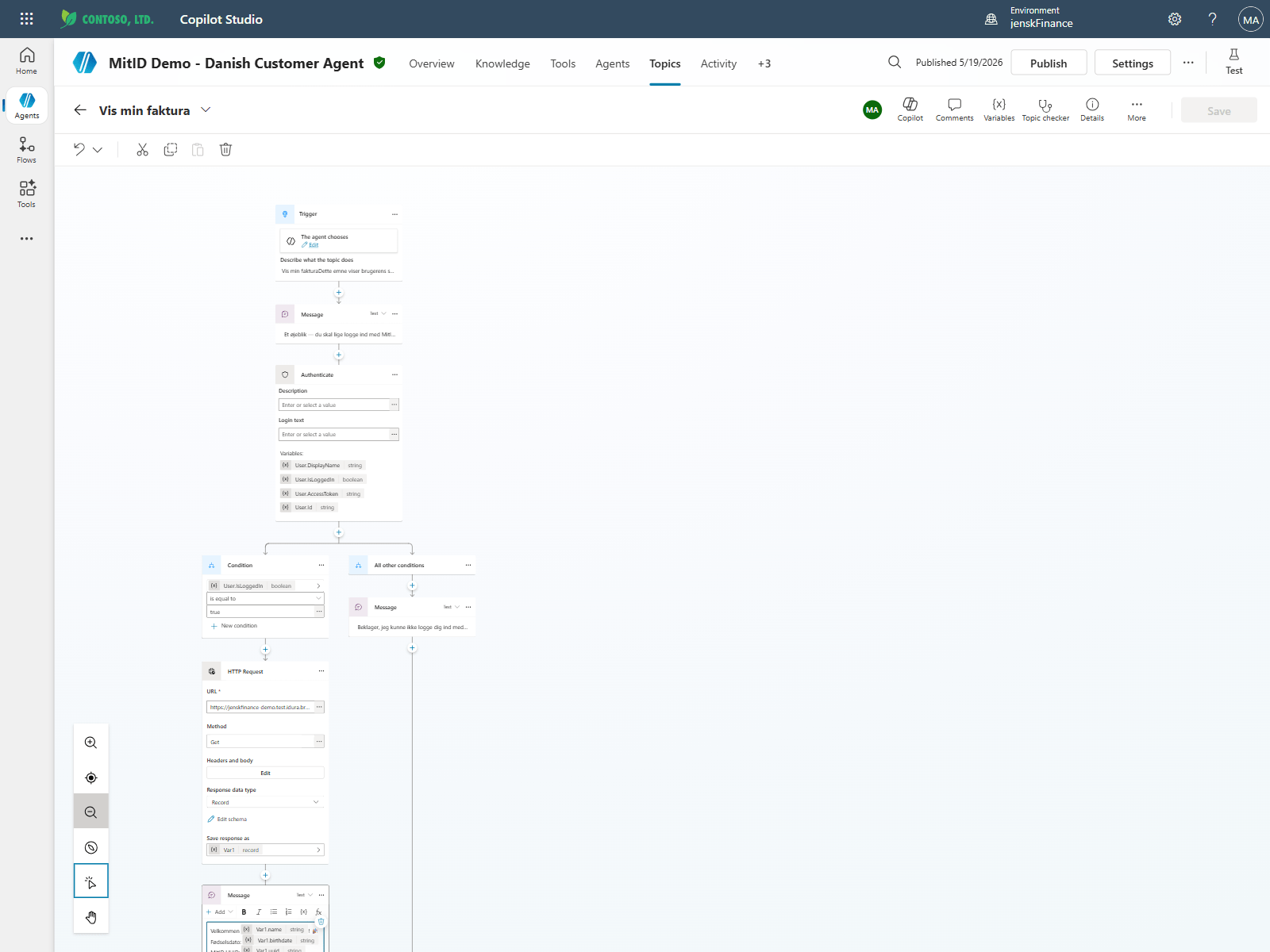Viewport: 1270px width, 952px height.
Task: Undo the last canvas action
Action: [79, 149]
